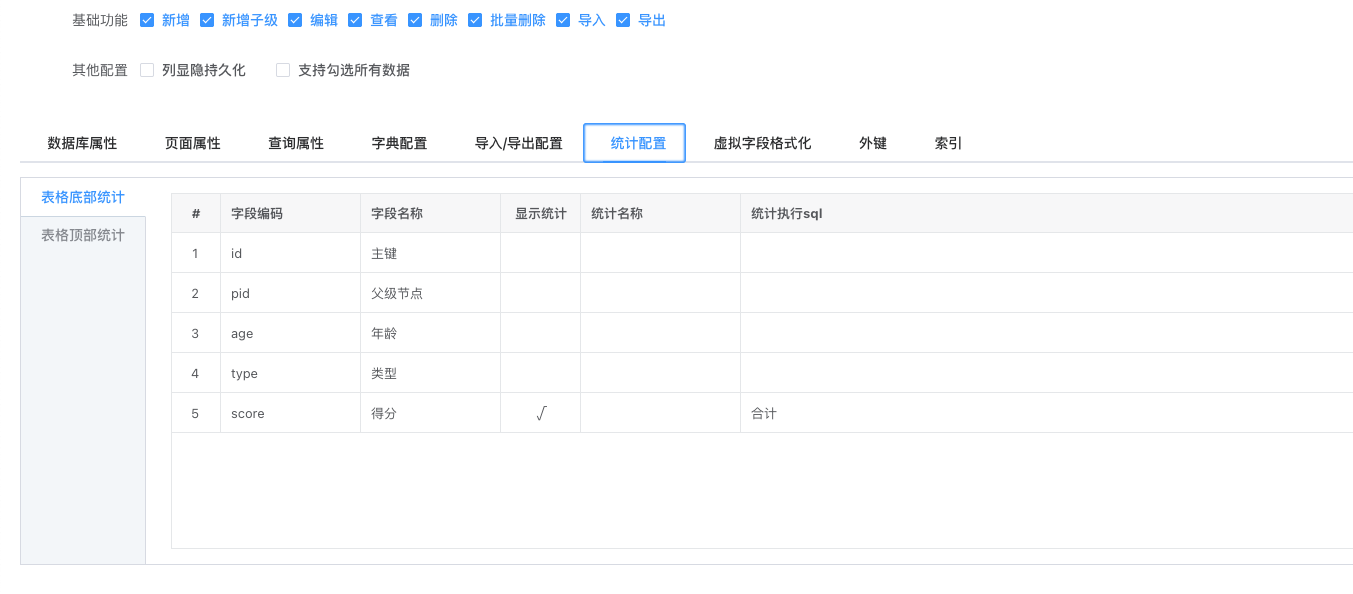This screenshot has height=594, width=1353.
Task: Switch to 虚拟字段格式化 tab
Action: point(761,143)
